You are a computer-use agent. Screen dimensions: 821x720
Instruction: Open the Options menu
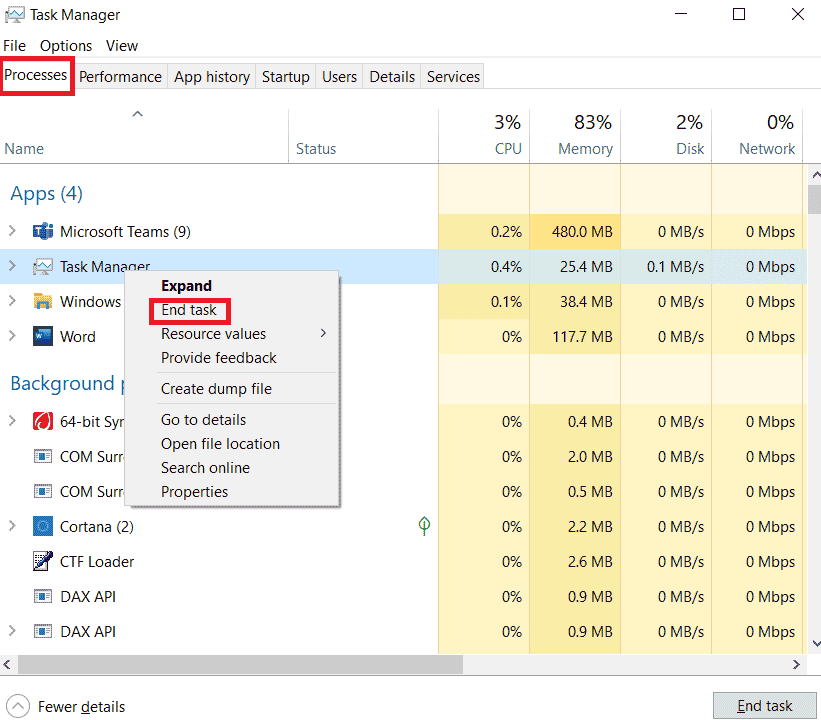66,46
